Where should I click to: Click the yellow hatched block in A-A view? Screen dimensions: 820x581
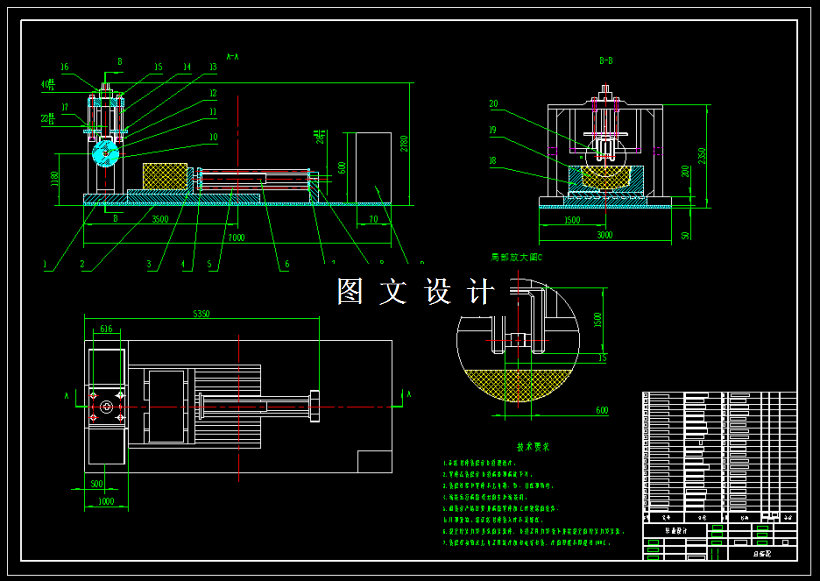click(165, 176)
